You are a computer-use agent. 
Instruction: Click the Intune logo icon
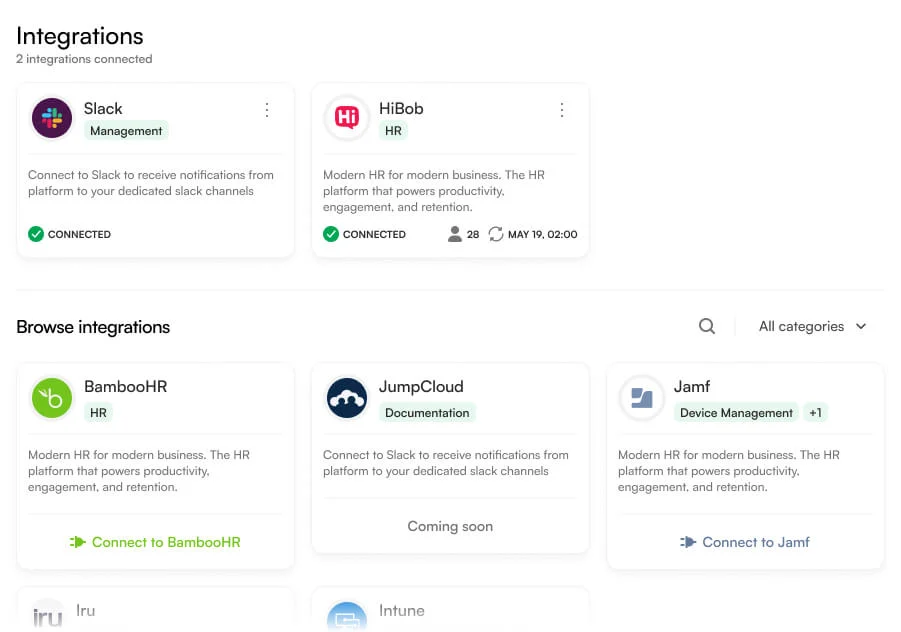[x=347, y=618]
